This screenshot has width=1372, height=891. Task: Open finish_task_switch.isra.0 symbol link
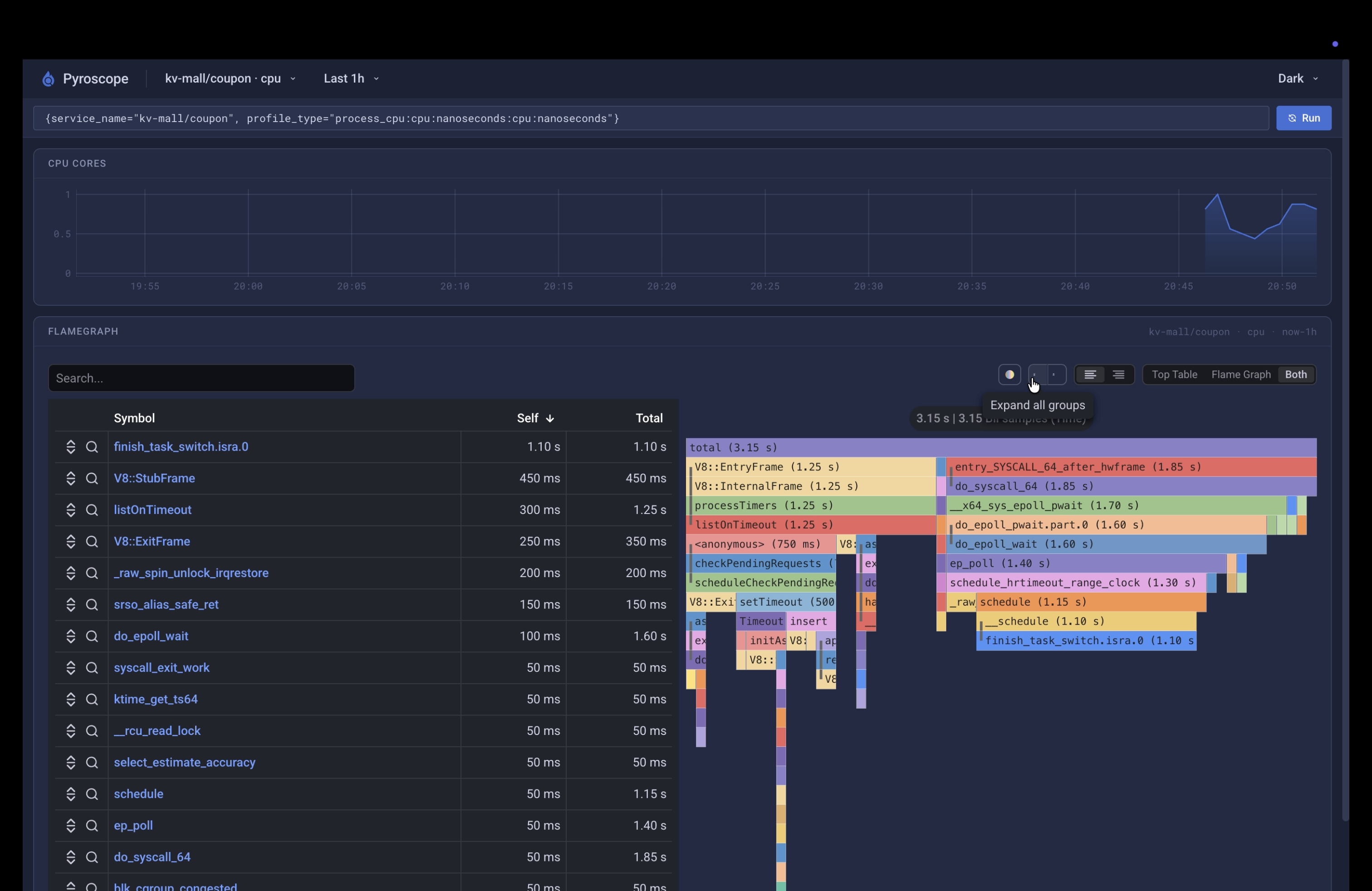(x=181, y=447)
